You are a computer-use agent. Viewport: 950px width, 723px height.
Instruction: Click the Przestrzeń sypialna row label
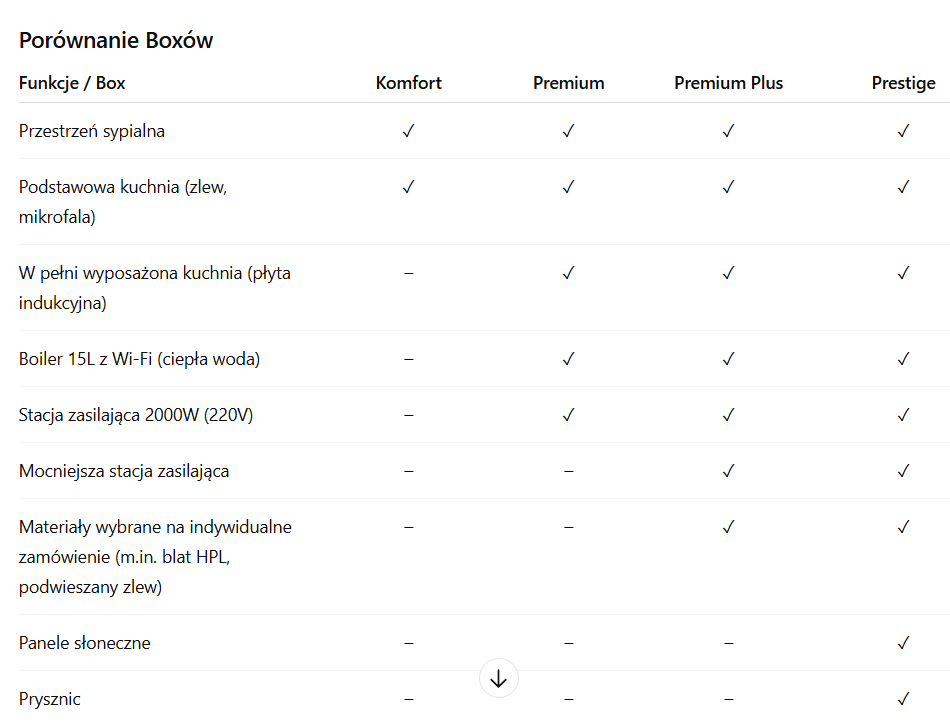92,131
